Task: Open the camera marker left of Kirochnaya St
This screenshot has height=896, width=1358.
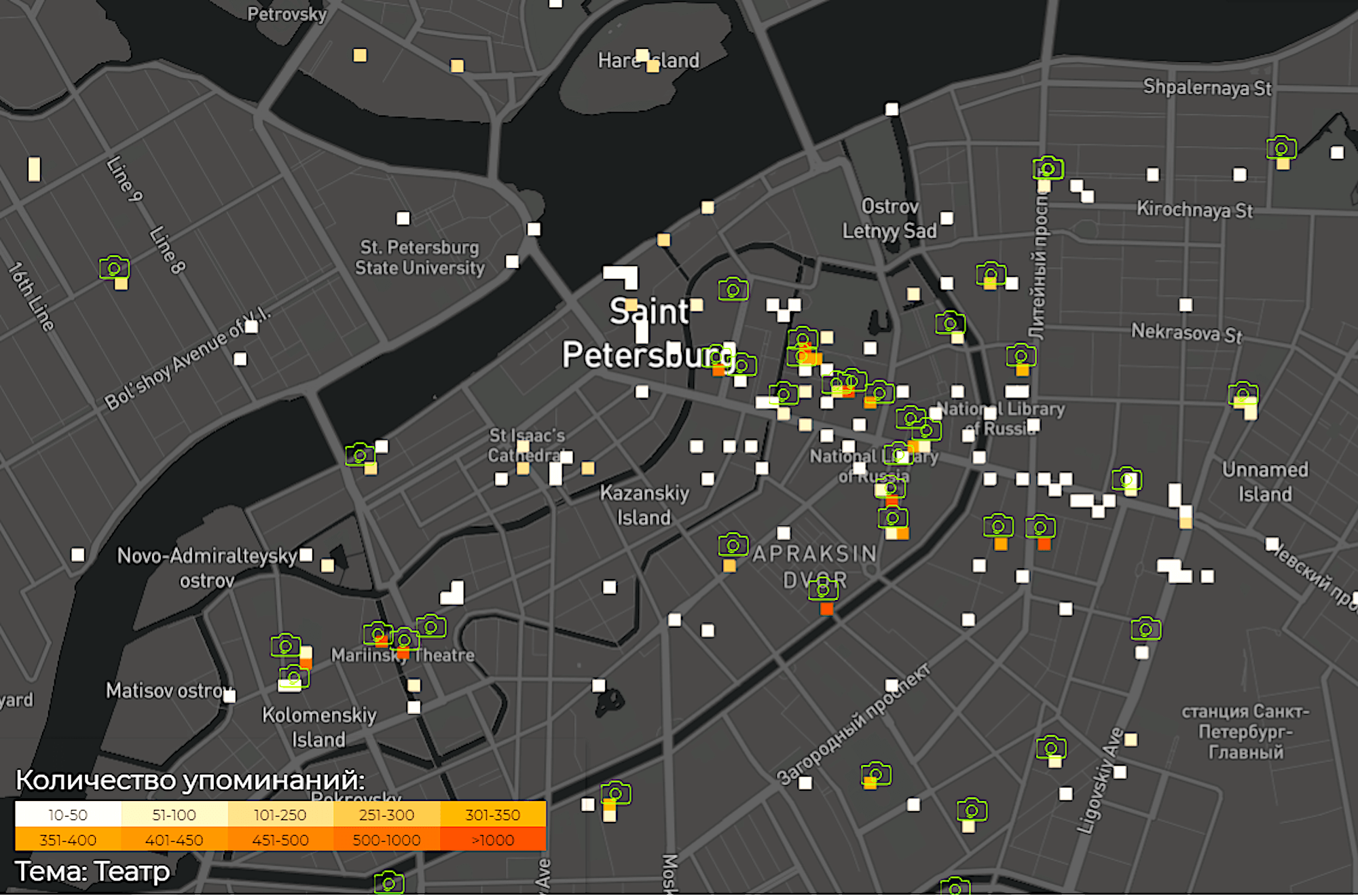Action: 1048,168
